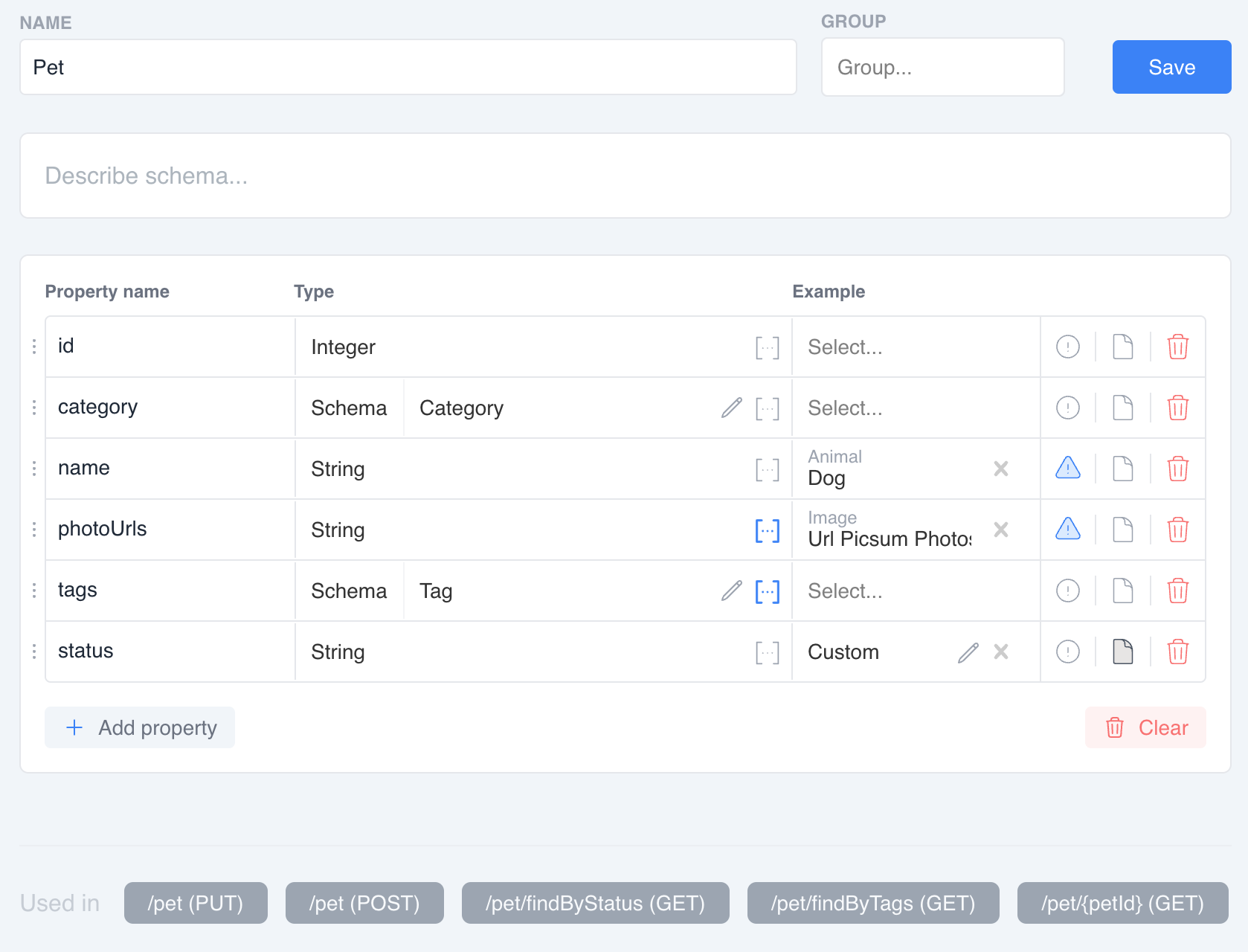Add a new property
Screen dimensions: 1248x952
click(139, 727)
